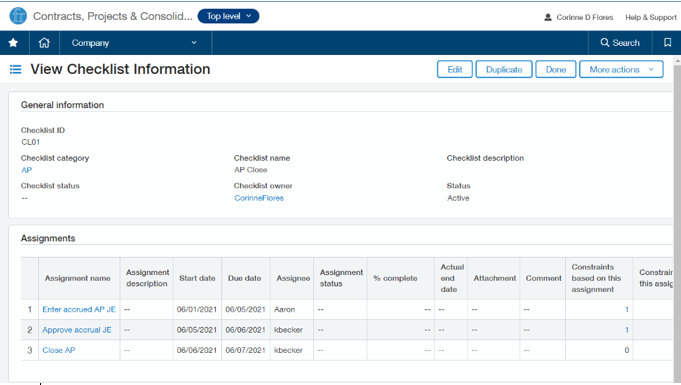Expand the More actions dropdown
The height and width of the screenshot is (385, 681).
(621, 70)
